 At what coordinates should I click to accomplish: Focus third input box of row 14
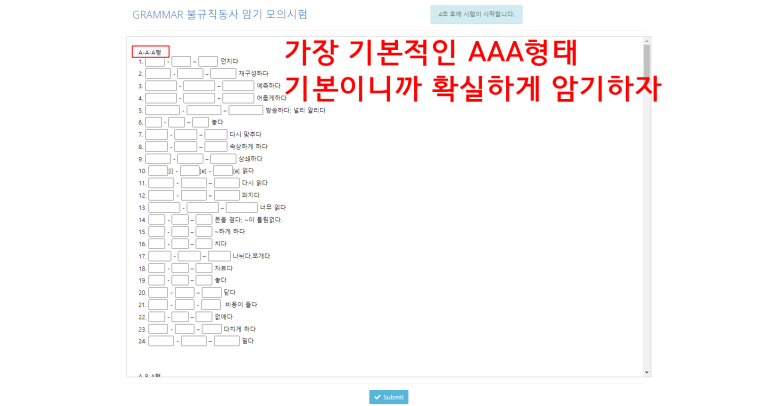tap(204, 219)
